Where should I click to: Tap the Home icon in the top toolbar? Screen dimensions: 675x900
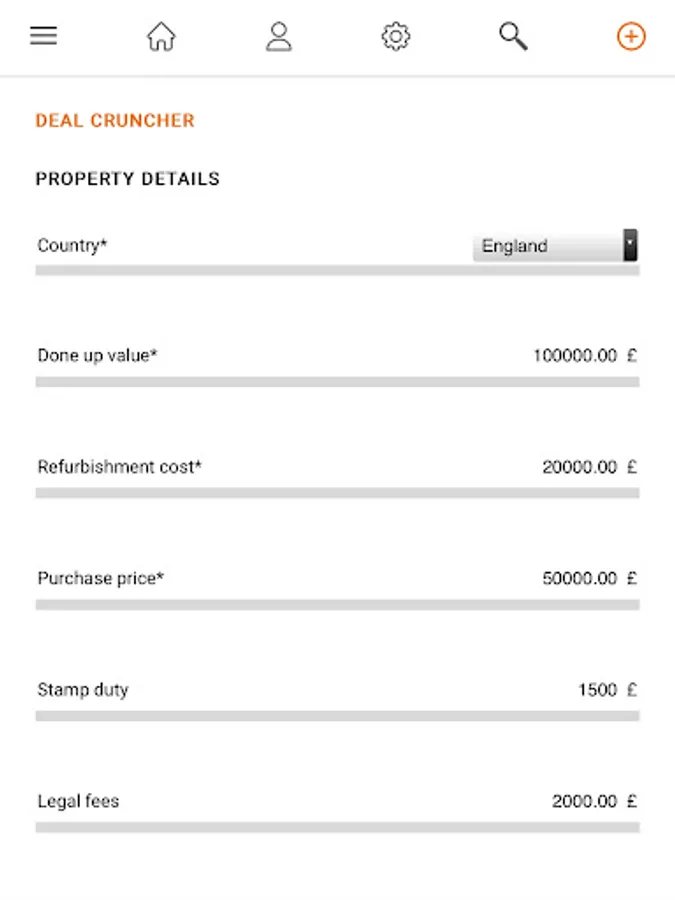coord(161,36)
